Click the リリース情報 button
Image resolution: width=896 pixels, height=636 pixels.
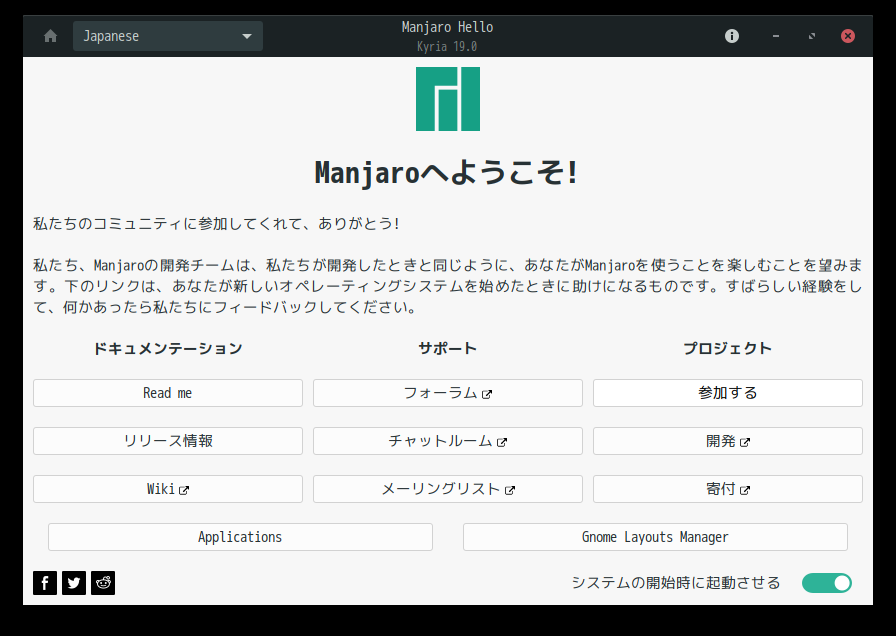(x=168, y=441)
